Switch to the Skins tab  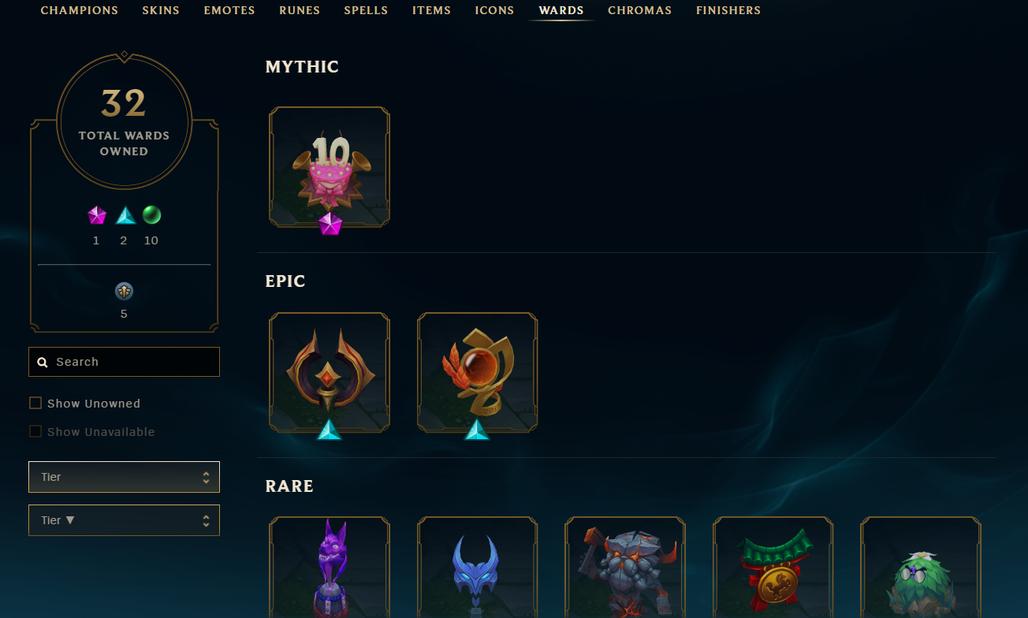pos(161,10)
